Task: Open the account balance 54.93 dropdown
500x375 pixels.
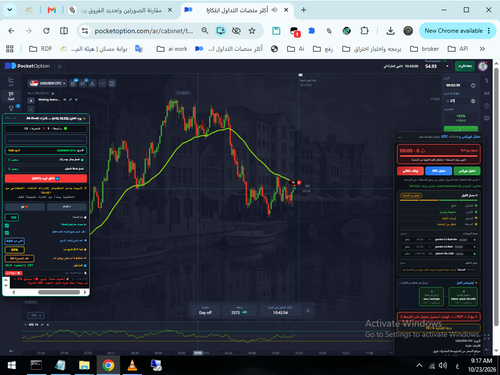Action: click(x=437, y=66)
